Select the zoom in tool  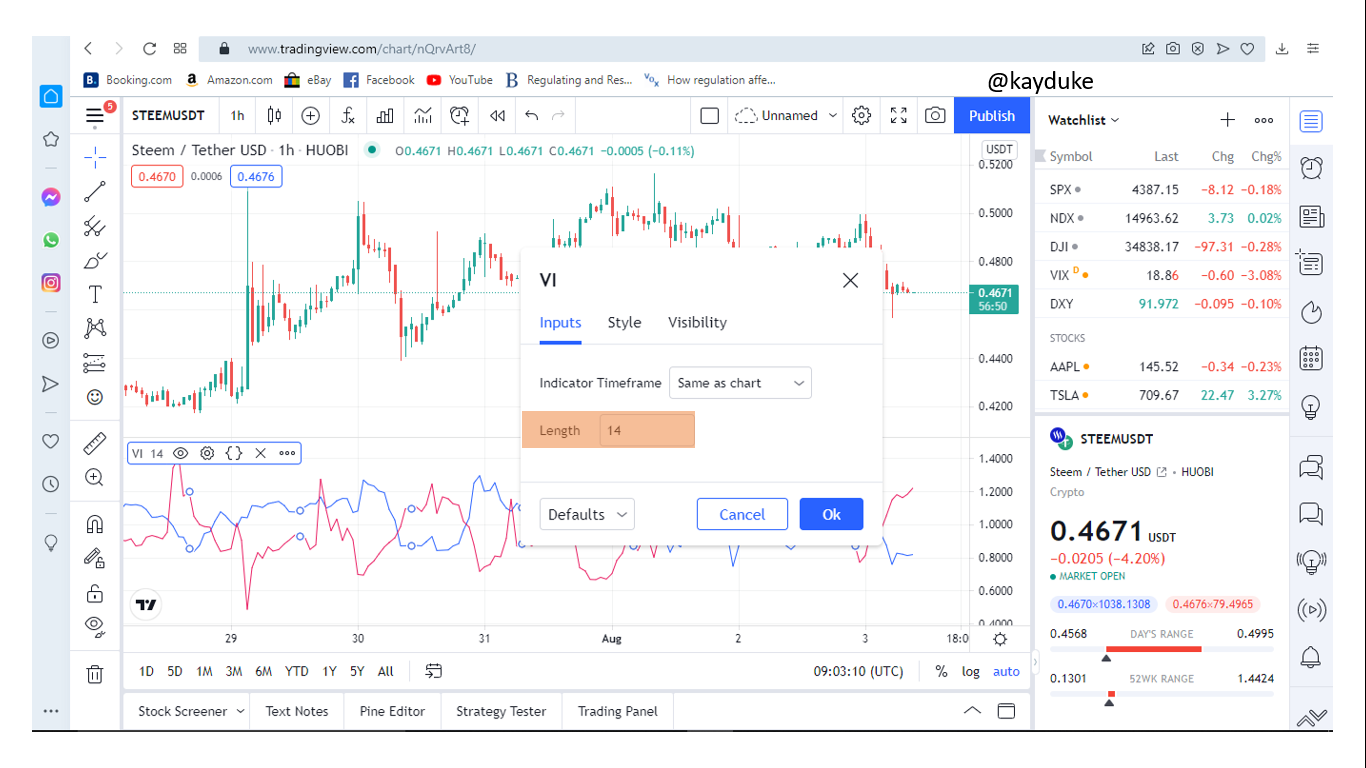(x=95, y=478)
